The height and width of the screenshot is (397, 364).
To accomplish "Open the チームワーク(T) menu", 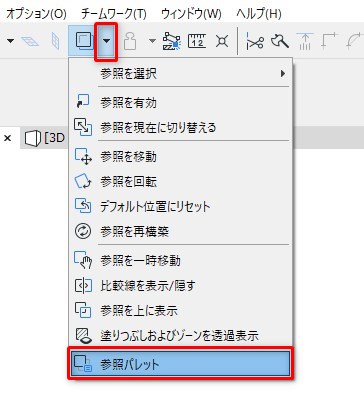I will (x=114, y=14).
